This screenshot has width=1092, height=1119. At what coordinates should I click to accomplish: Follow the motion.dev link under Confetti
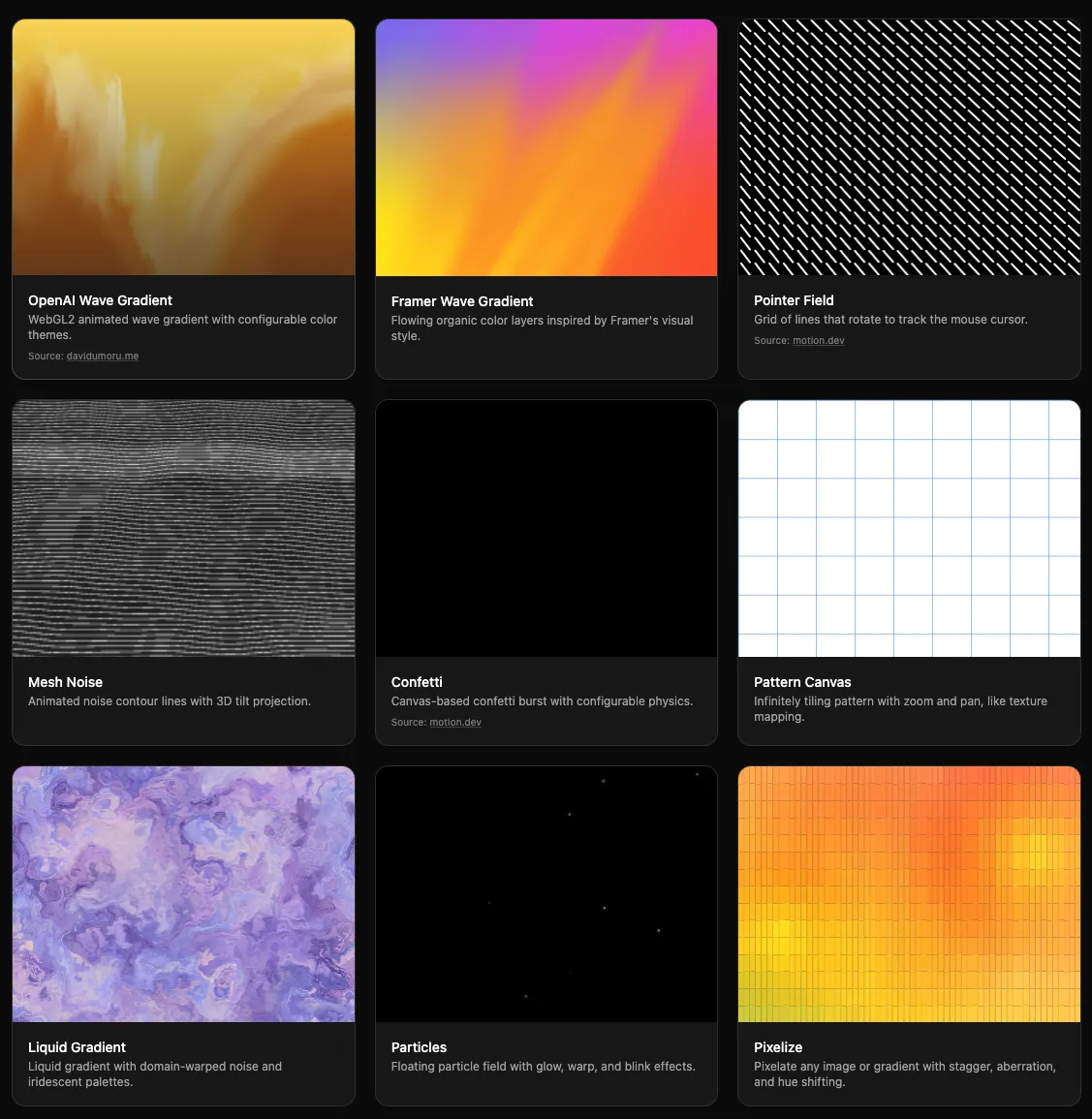coord(455,722)
